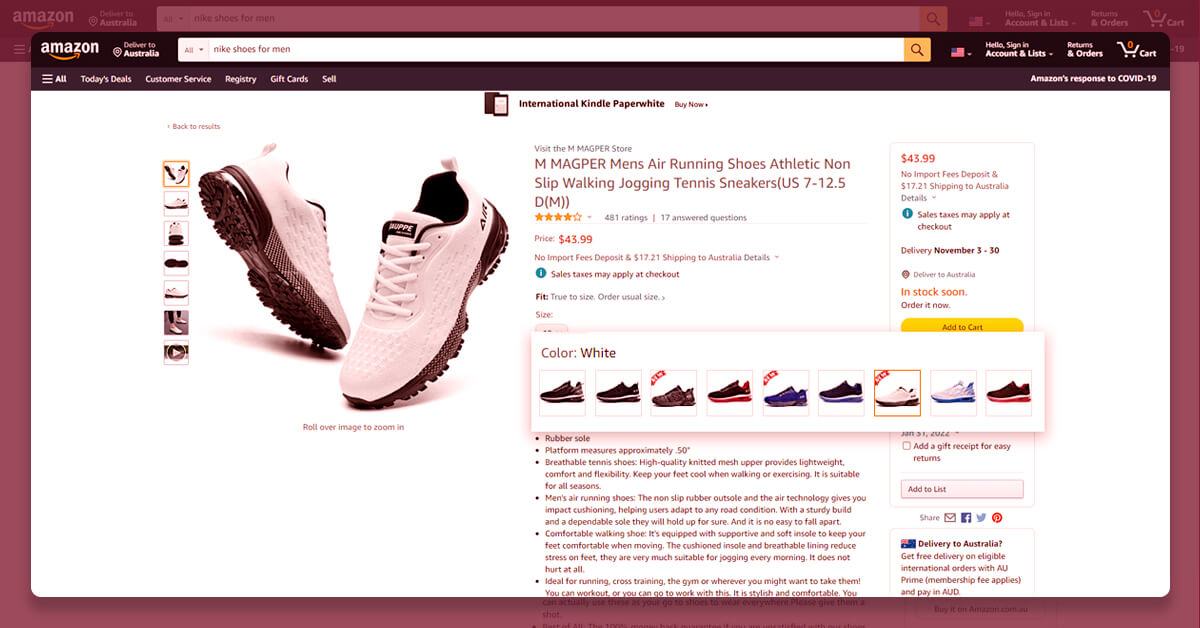This screenshot has height=628, width=1200.
Task: Expand Details dropdown in buy box
Action: [x=919, y=198]
